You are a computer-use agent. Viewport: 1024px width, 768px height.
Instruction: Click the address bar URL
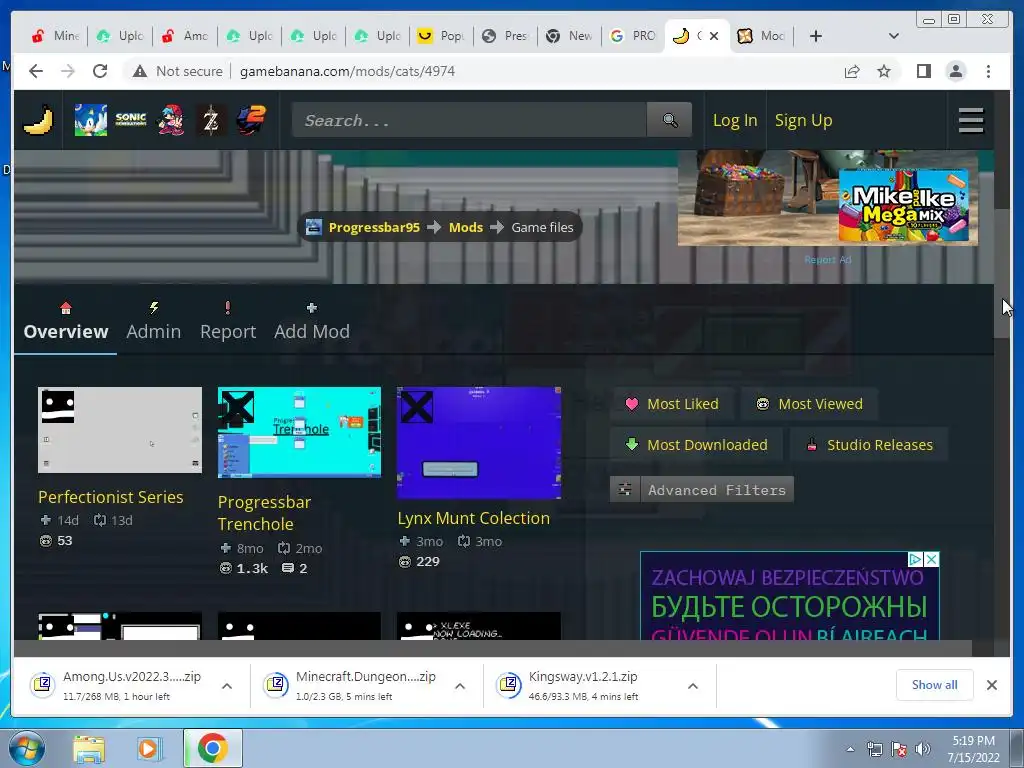(x=347, y=71)
